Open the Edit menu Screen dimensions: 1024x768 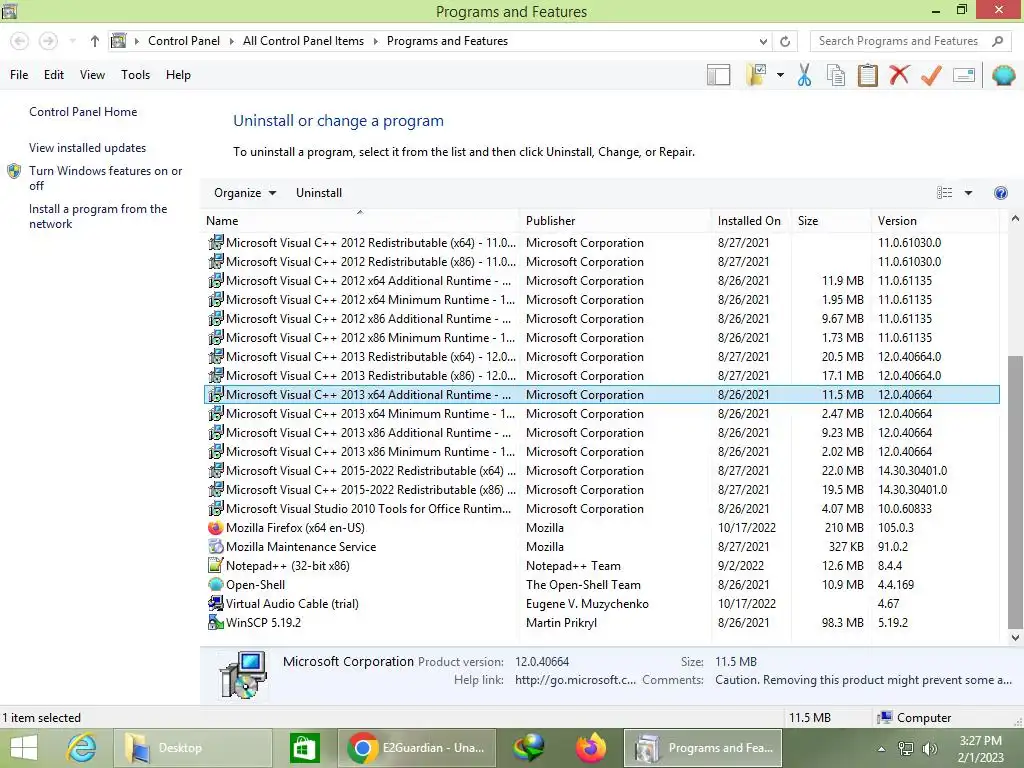54,75
